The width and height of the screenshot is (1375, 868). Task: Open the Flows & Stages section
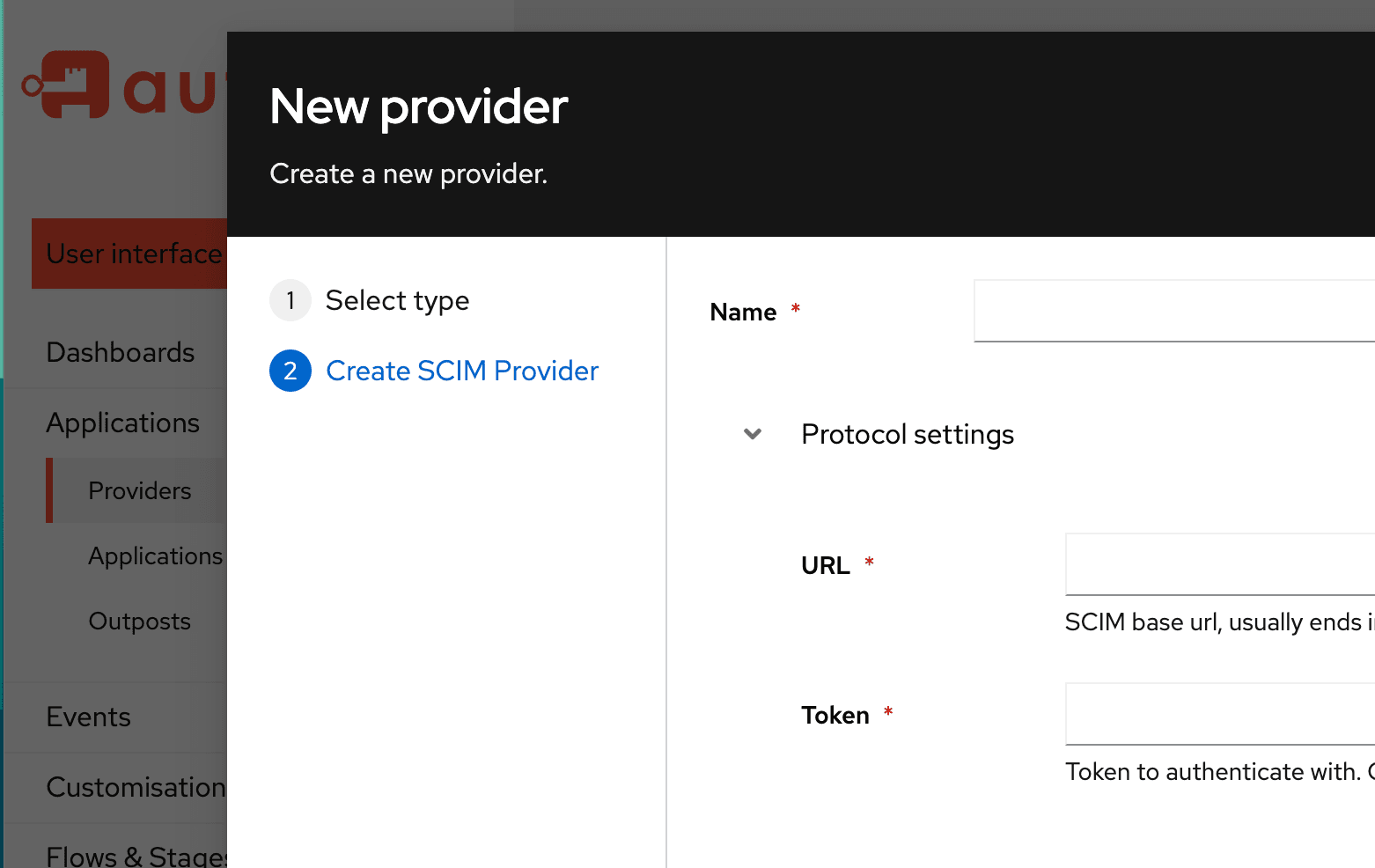pos(136,856)
